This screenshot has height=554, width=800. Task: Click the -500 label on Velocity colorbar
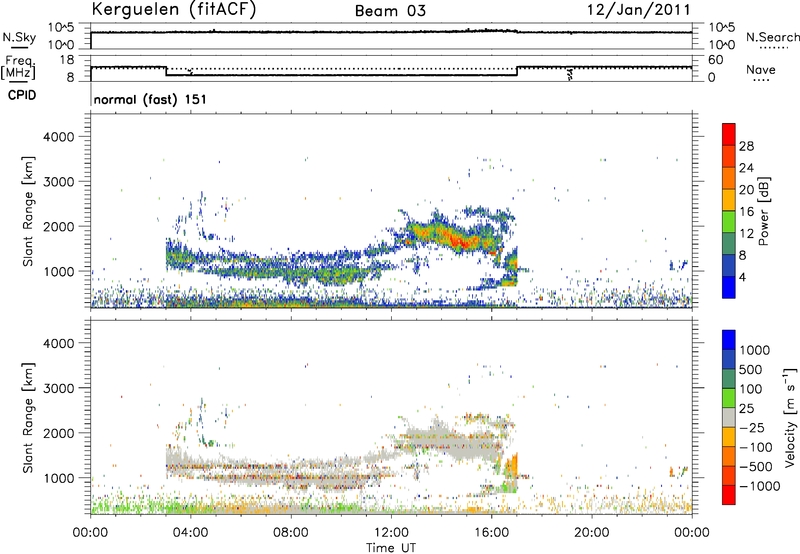click(756, 467)
